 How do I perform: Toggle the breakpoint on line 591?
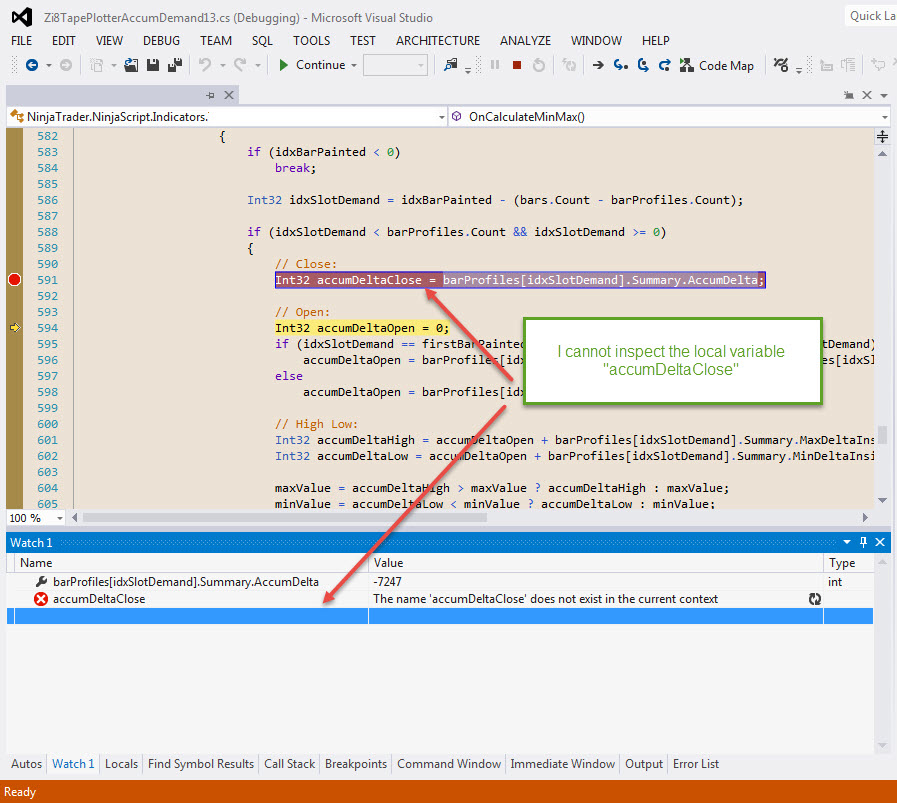[14, 280]
